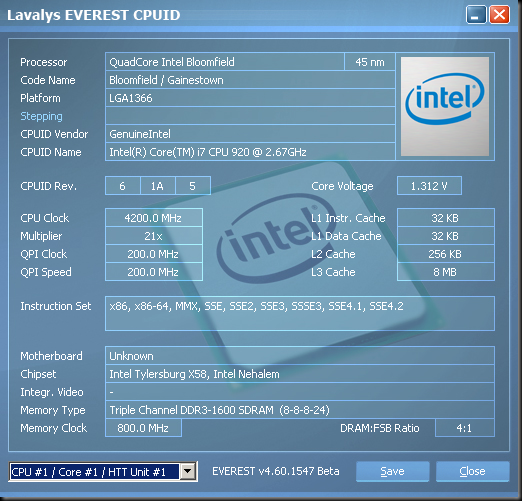Click the '4:1' DRAM:FSB ratio value
The height and width of the screenshot is (501, 522).
point(465,428)
